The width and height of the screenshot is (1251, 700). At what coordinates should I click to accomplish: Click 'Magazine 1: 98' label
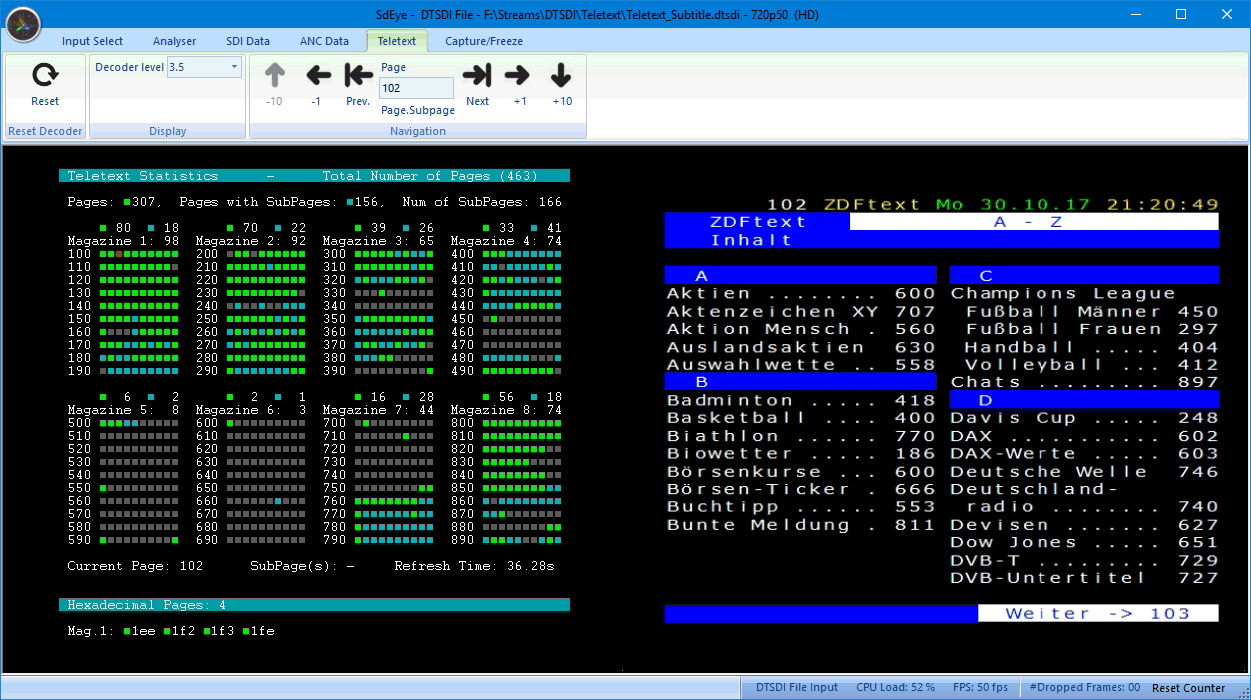click(x=123, y=241)
